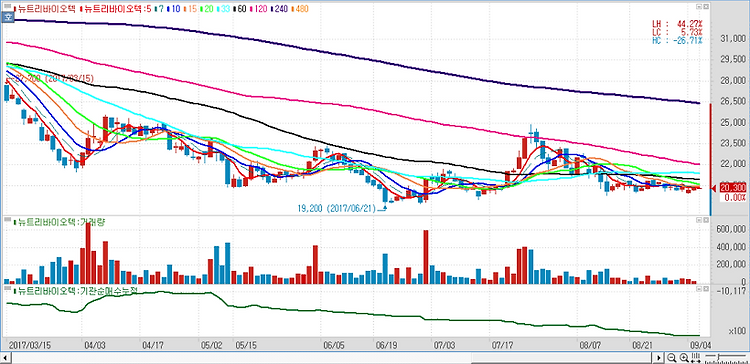Select the 480-day moving average legend
Viewport: 750px width, 364px height.
[301, 9]
